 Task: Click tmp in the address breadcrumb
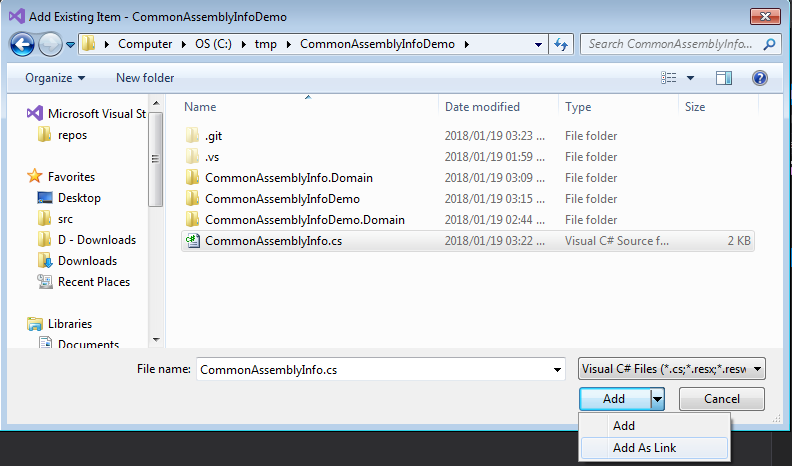(266, 44)
